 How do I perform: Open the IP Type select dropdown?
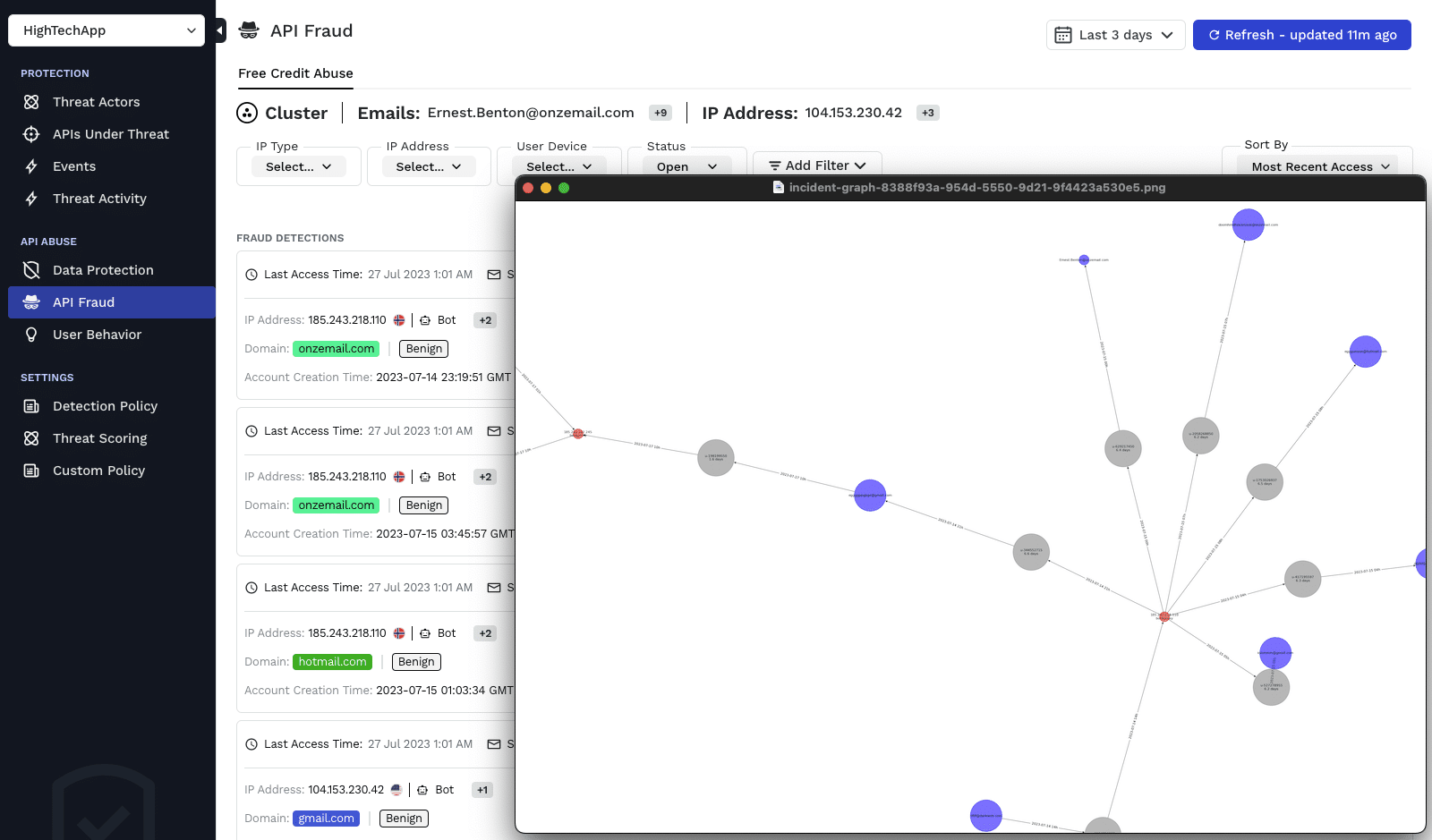[x=298, y=166]
